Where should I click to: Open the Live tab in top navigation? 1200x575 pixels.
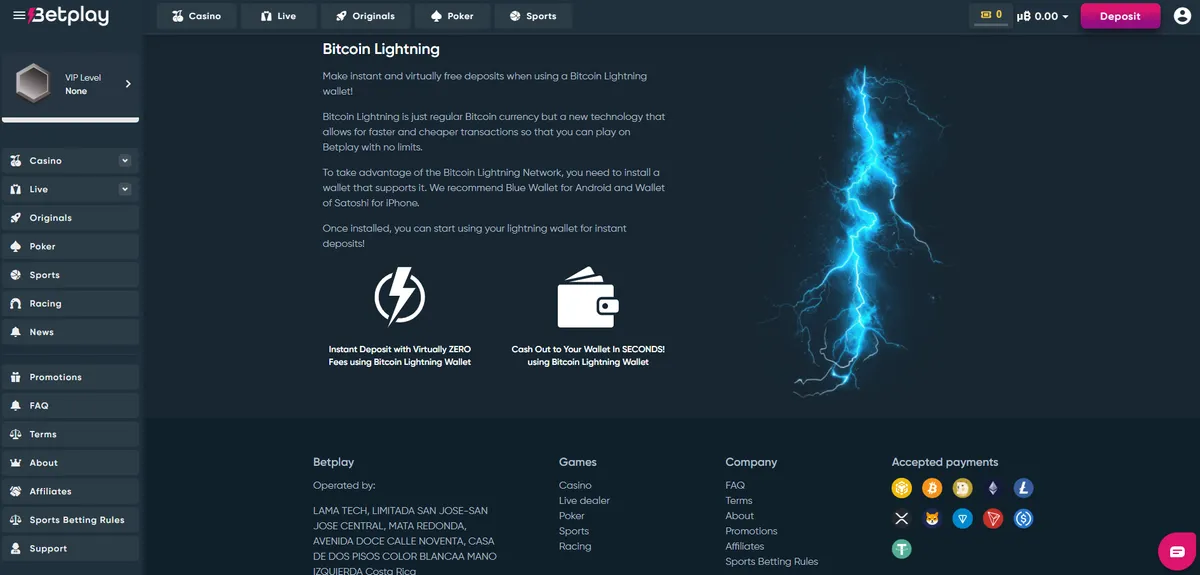tap(278, 16)
